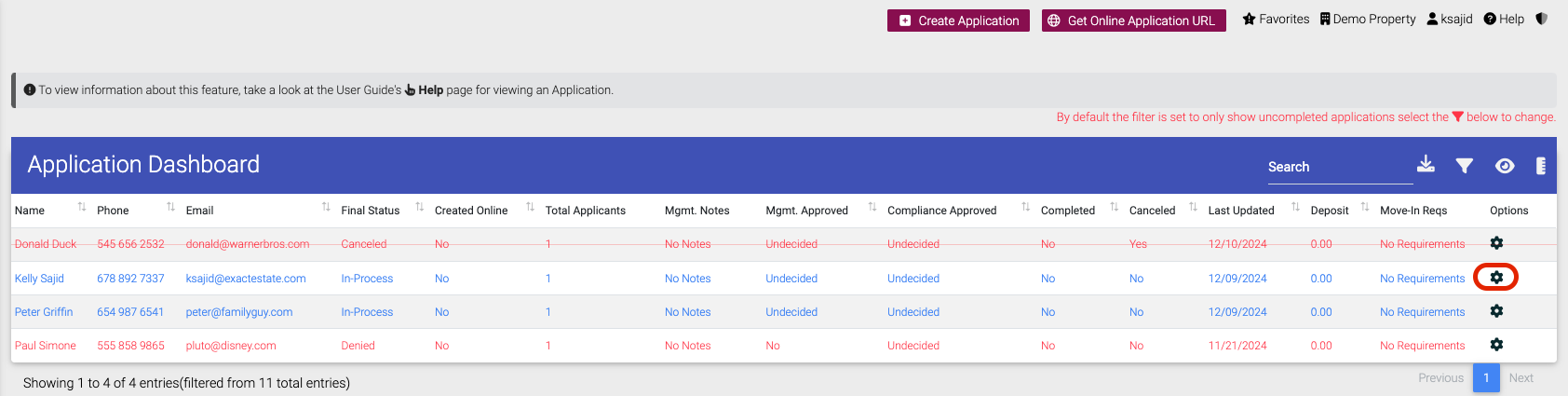Go to the Next page

click(x=1521, y=377)
